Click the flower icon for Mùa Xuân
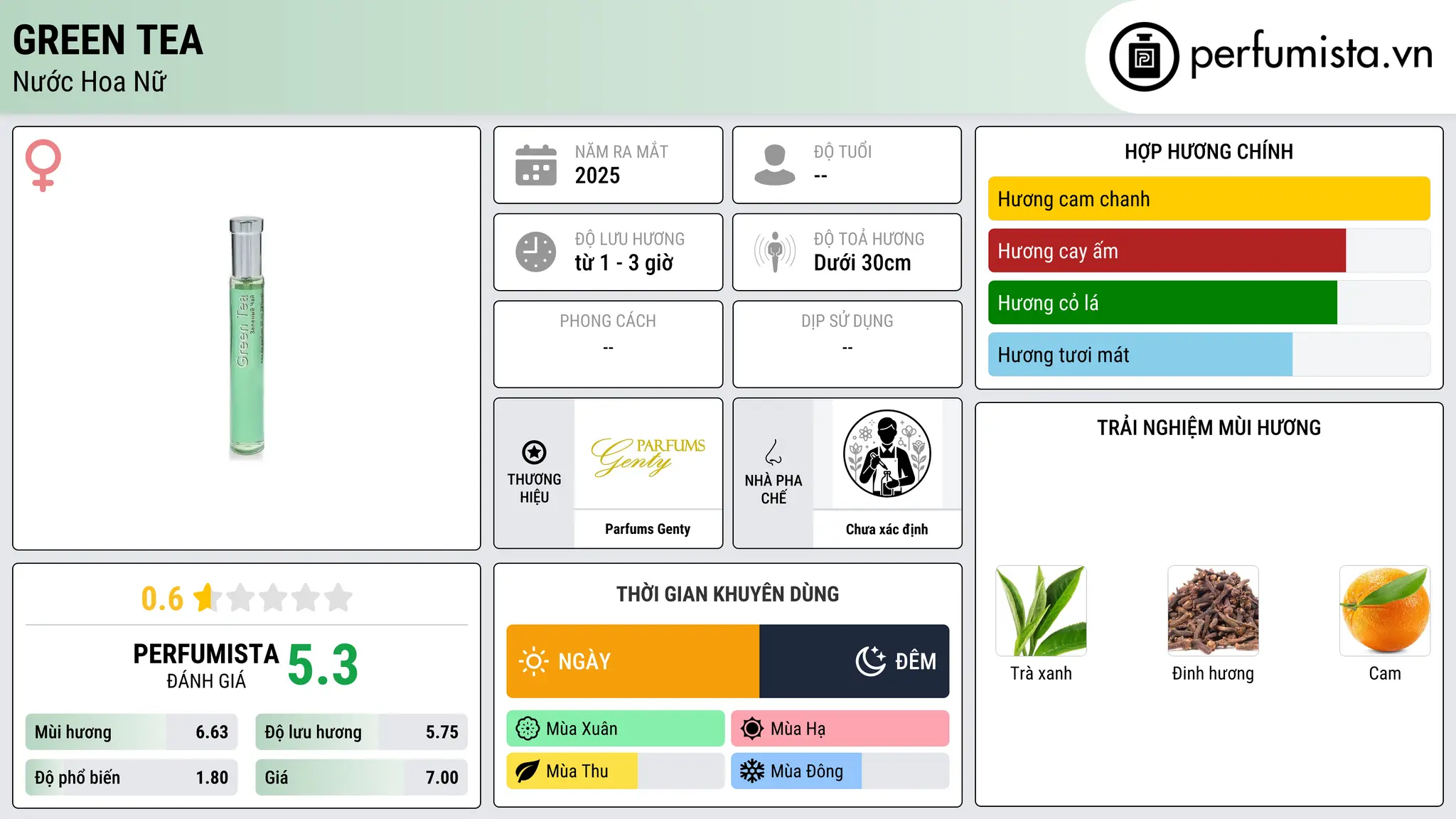 [x=528, y=729]
